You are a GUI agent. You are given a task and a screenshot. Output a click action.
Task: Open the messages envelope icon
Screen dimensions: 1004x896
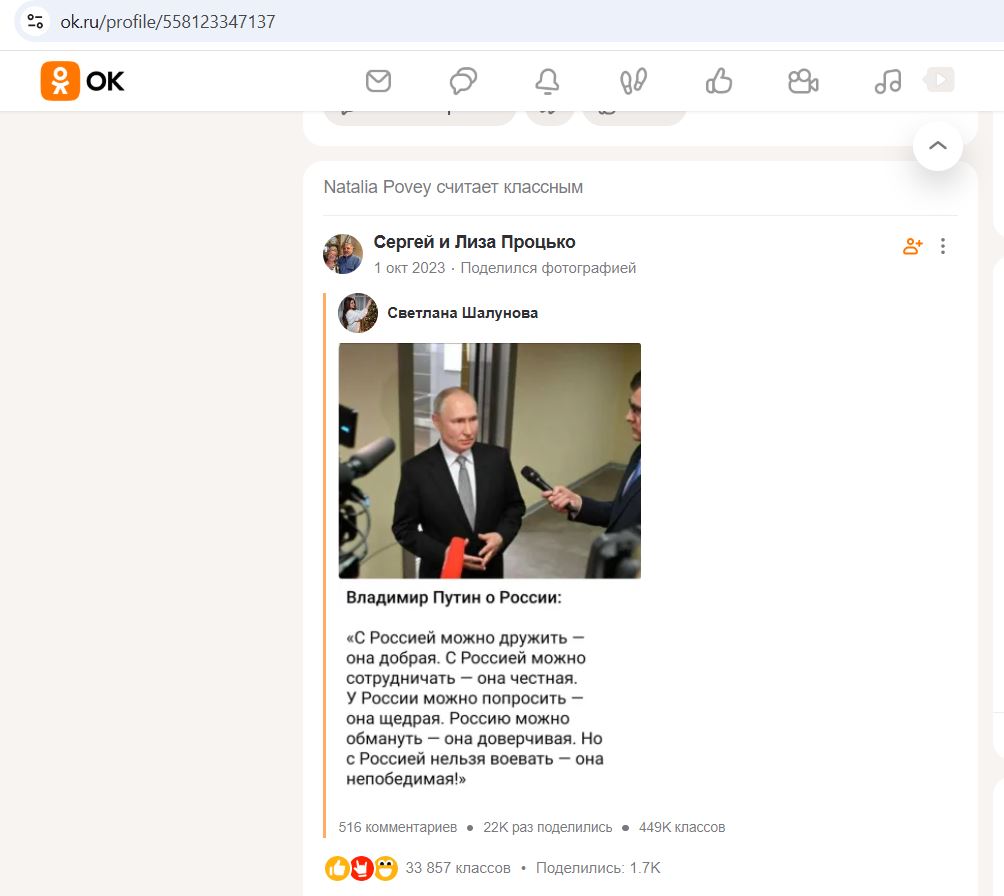tap(378, 81)
